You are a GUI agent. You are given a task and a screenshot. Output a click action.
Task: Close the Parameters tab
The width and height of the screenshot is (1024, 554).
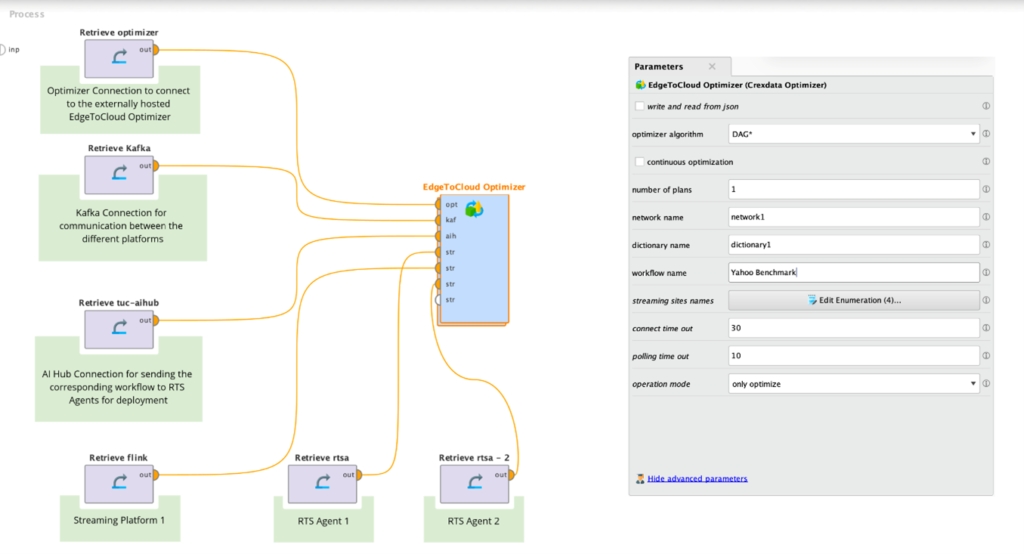712,67
